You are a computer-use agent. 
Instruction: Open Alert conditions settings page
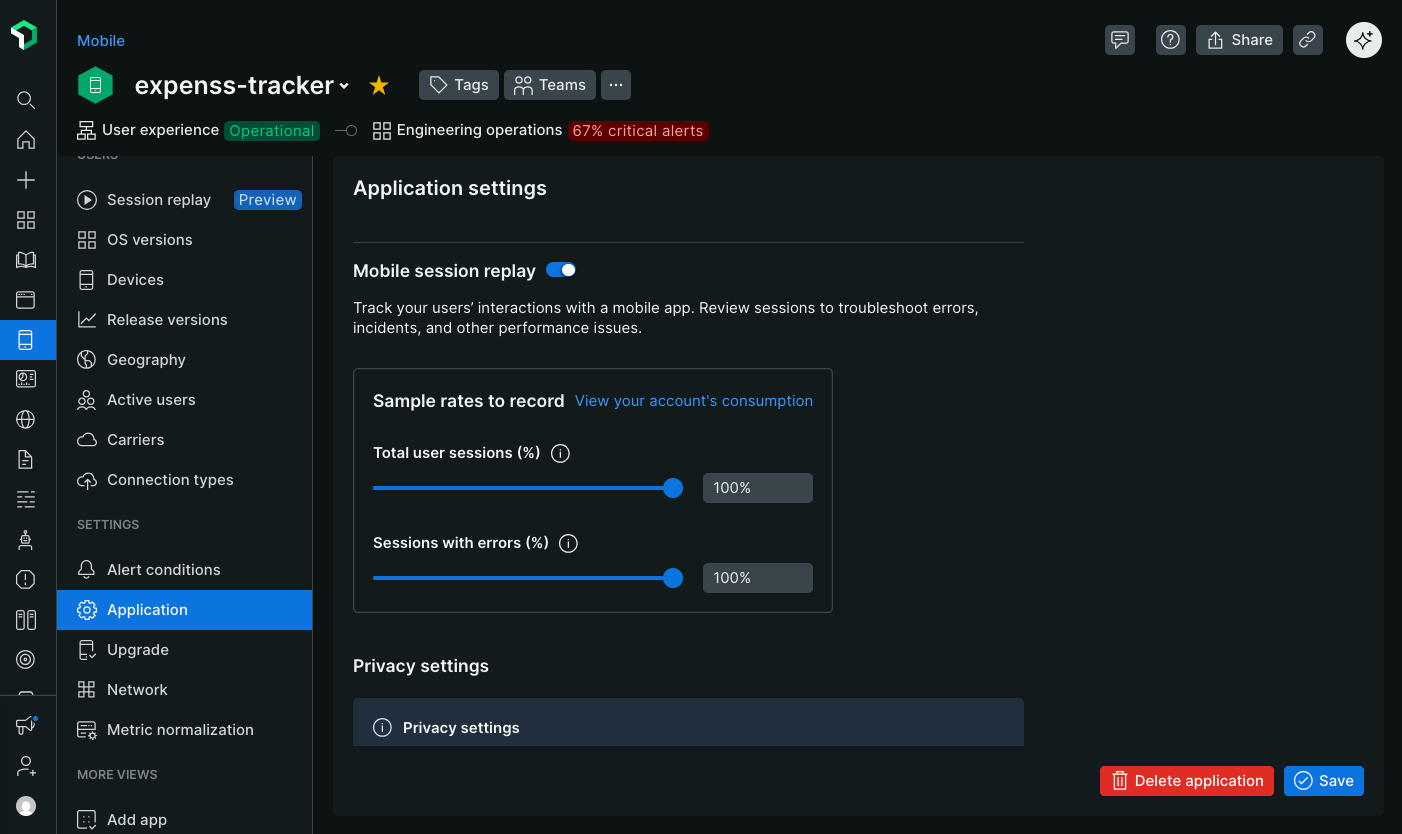(163, 570)
